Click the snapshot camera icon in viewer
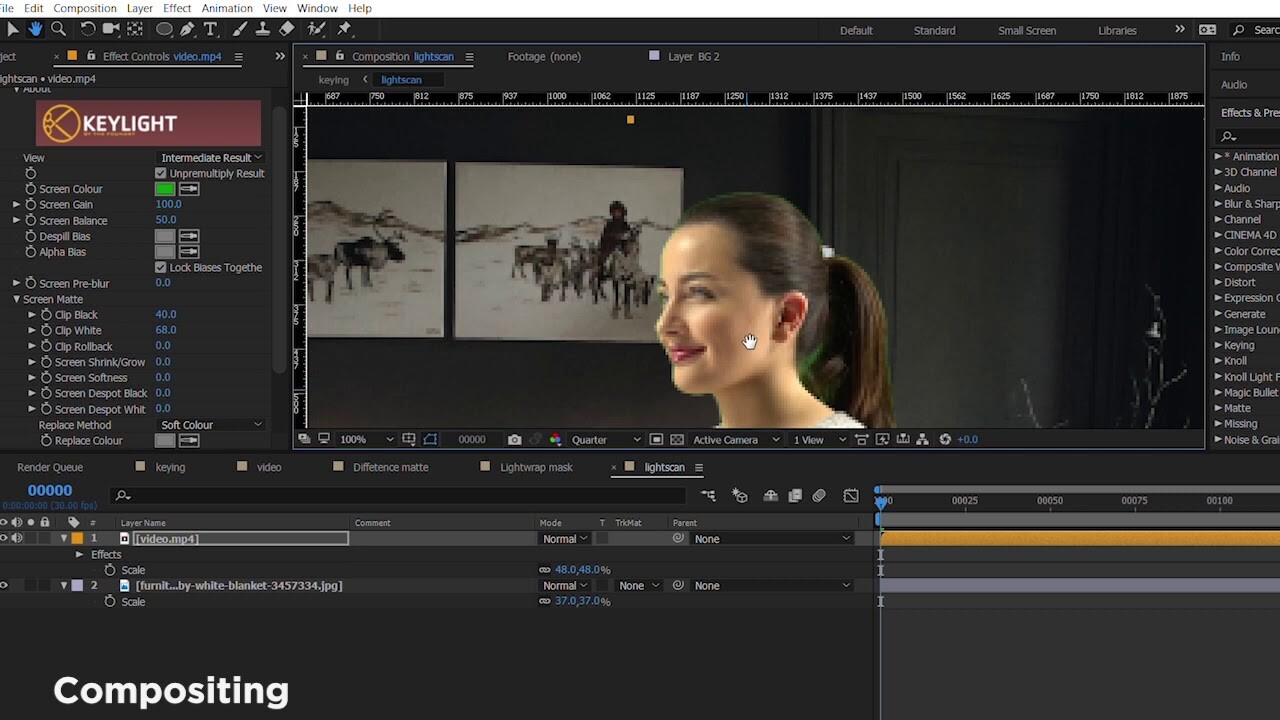Image resolution: width=1280 pixels, height=720 pixels. [514, 440]
